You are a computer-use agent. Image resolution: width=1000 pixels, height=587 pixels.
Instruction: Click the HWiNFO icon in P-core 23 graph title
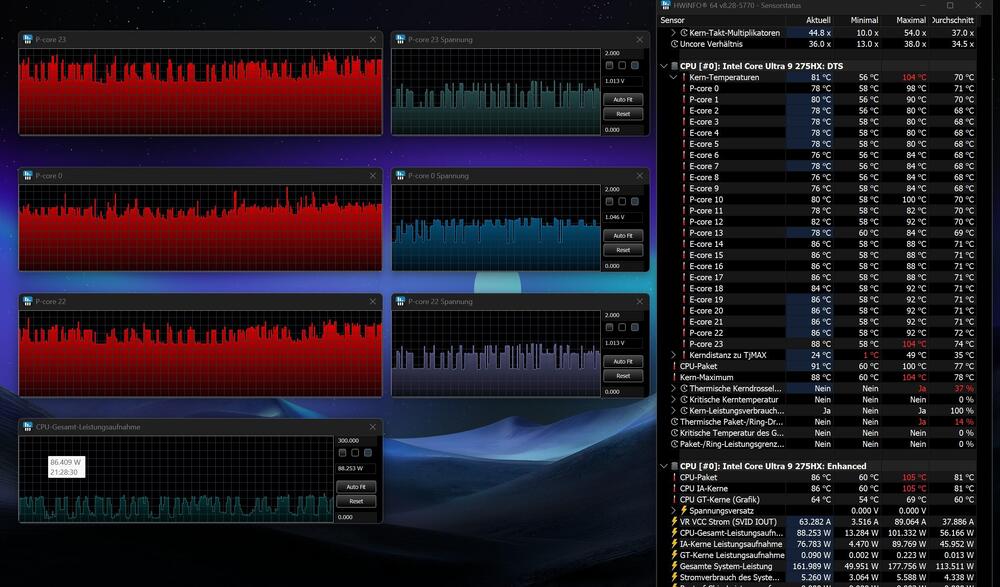28,40
